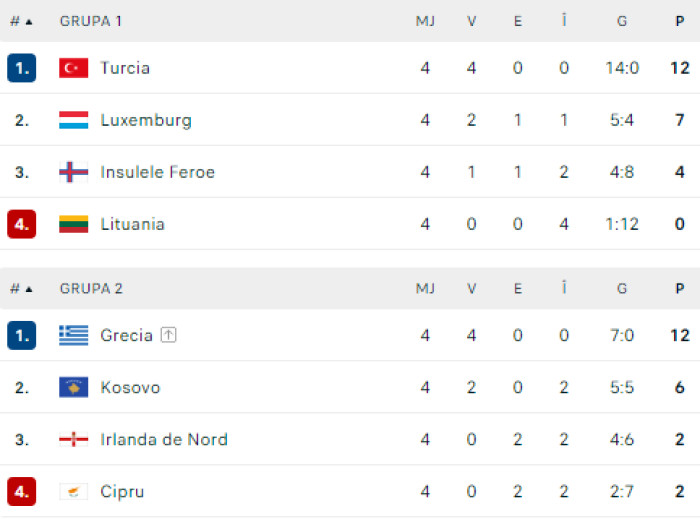Click the Northern Ireland flag icon

(x=74, y=440)
